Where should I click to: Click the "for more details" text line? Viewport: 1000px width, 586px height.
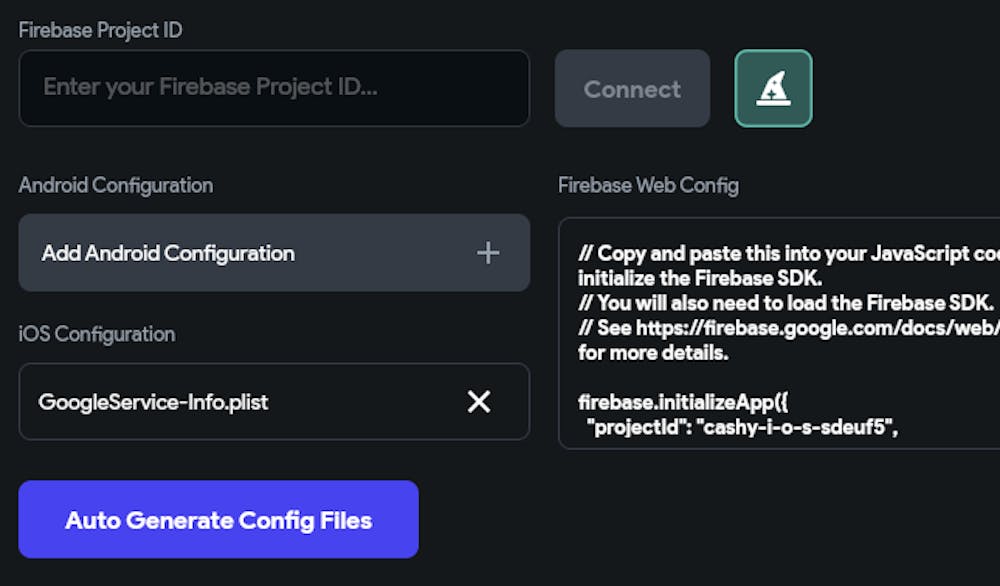[654, 353]
